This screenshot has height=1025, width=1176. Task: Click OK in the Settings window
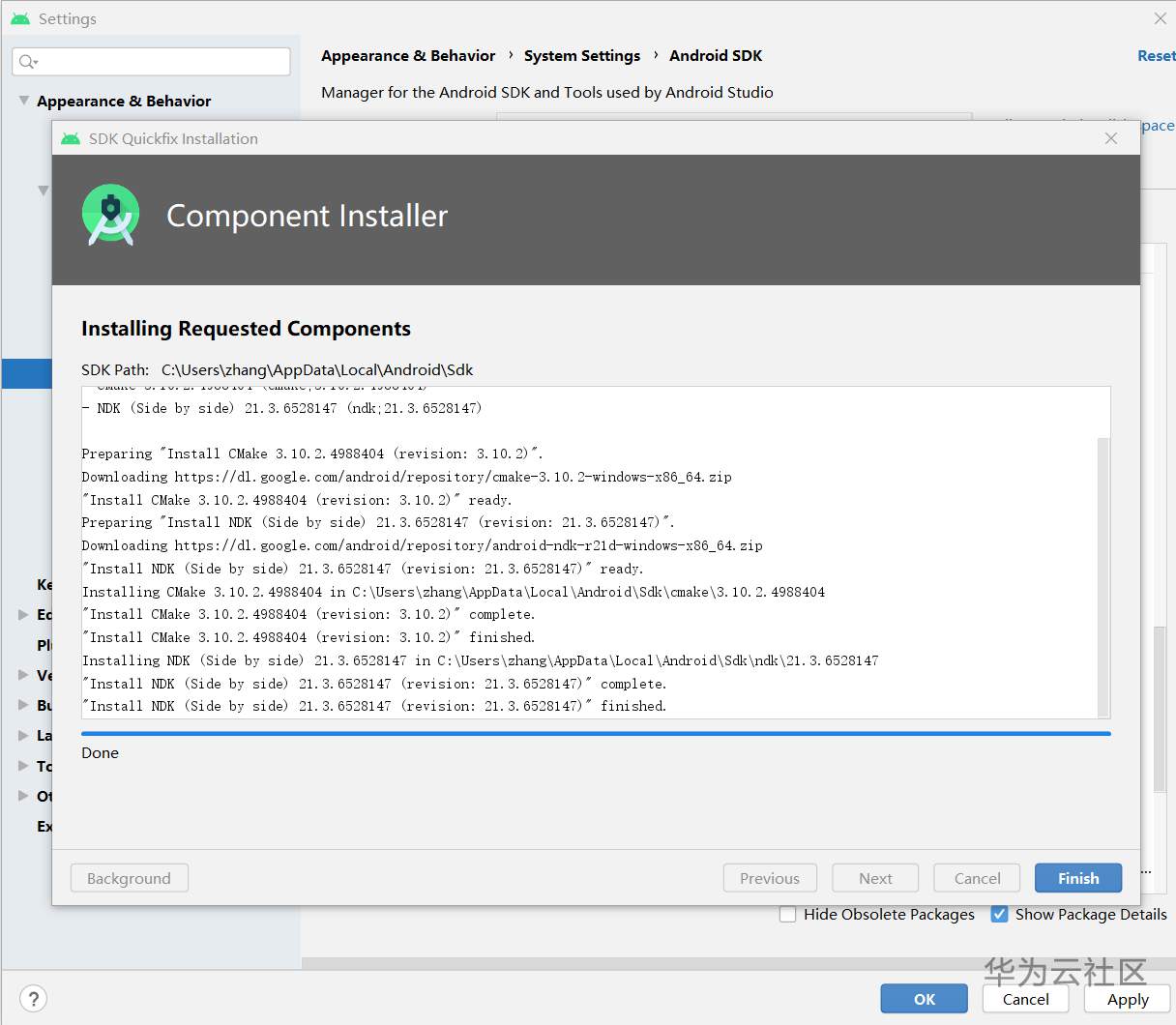925,999
